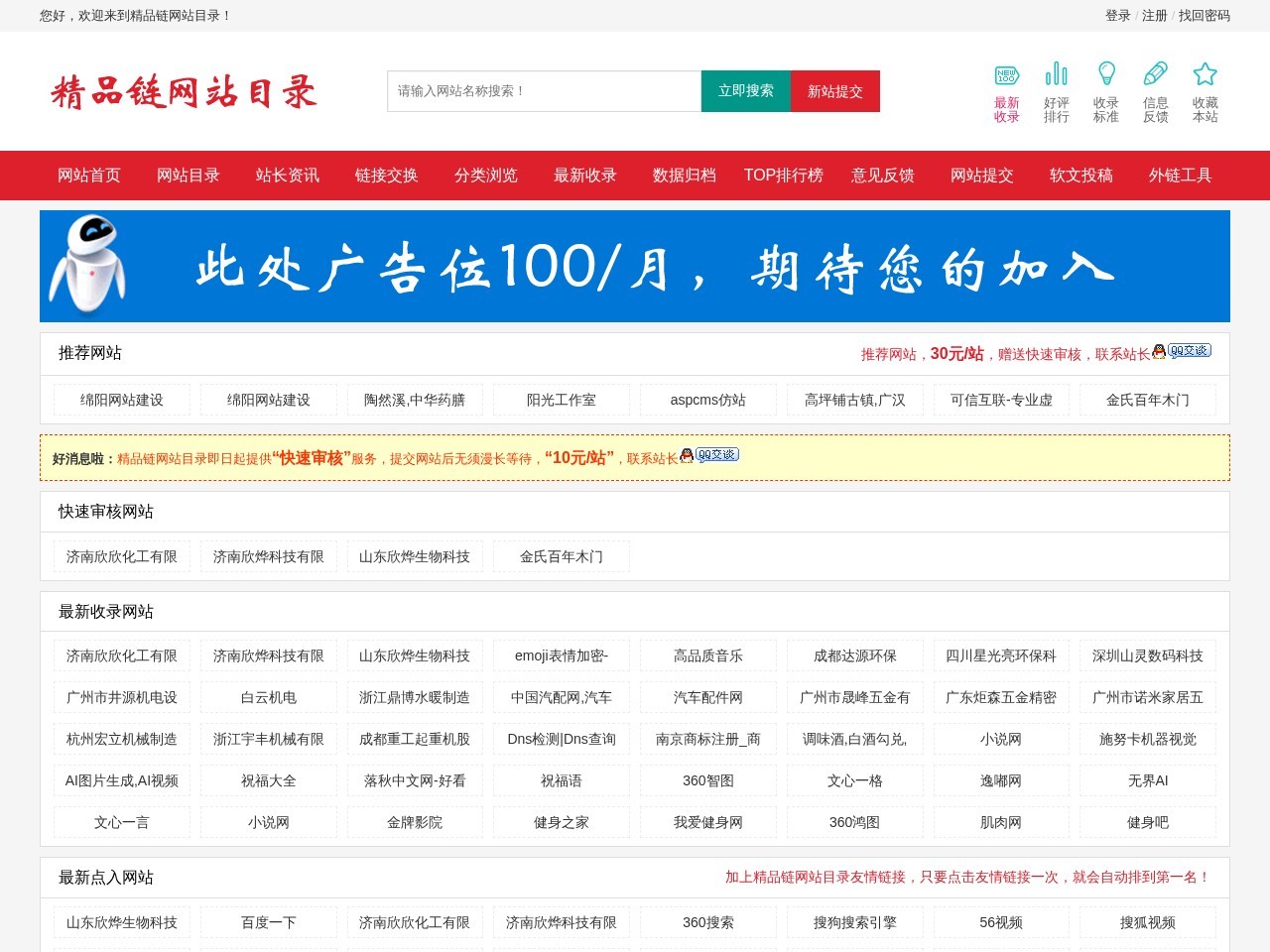
Task: Open 可信互联-专业虚 recommended site
Action: [x=1001, y=400]
